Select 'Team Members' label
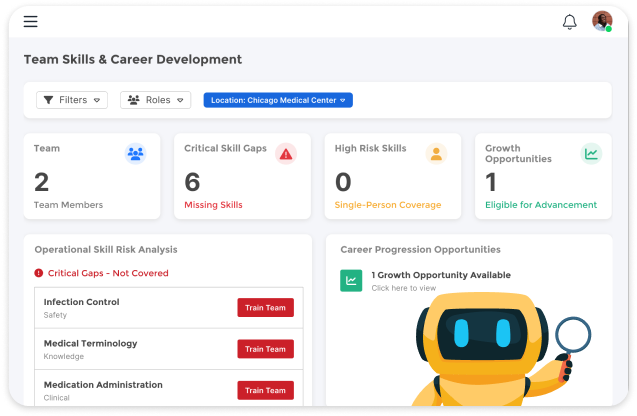The width and height of the screenshot is (637, 416). point(68,205)
